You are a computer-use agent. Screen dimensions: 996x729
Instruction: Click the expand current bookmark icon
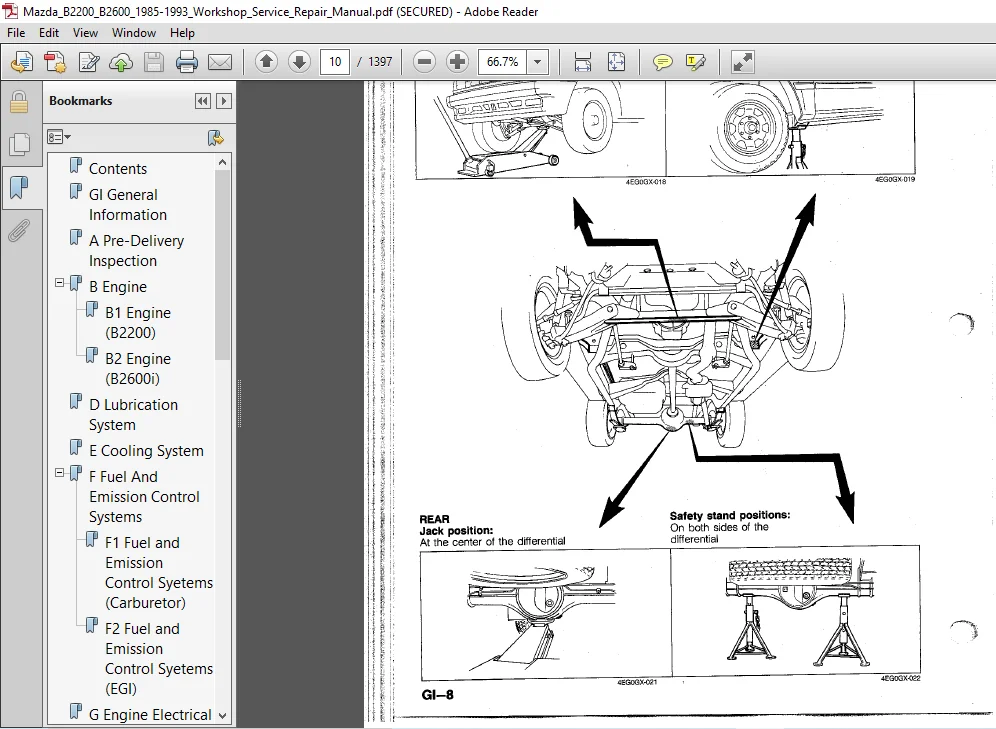coord(216,138)
